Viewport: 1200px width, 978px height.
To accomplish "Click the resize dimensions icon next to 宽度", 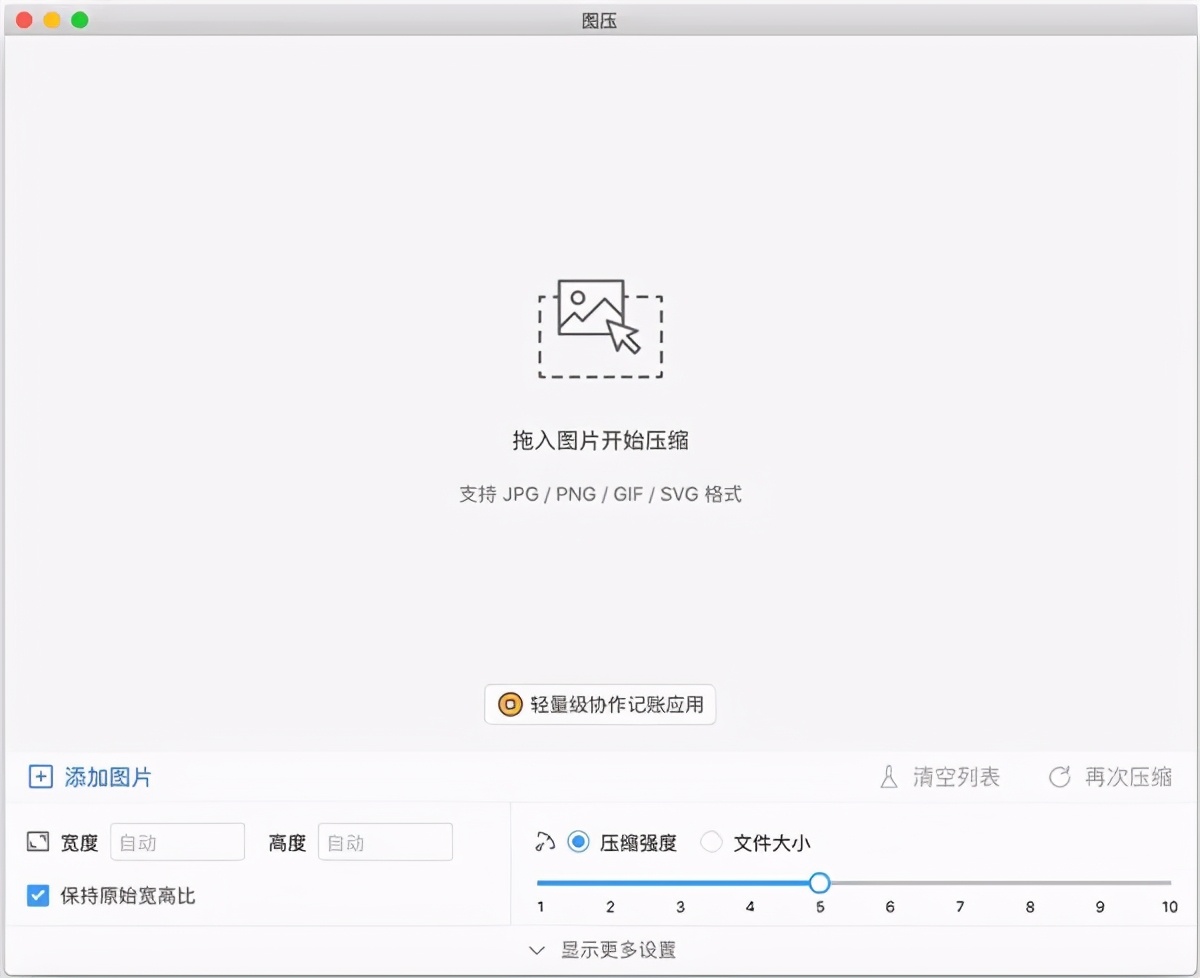I will [37, 842].
